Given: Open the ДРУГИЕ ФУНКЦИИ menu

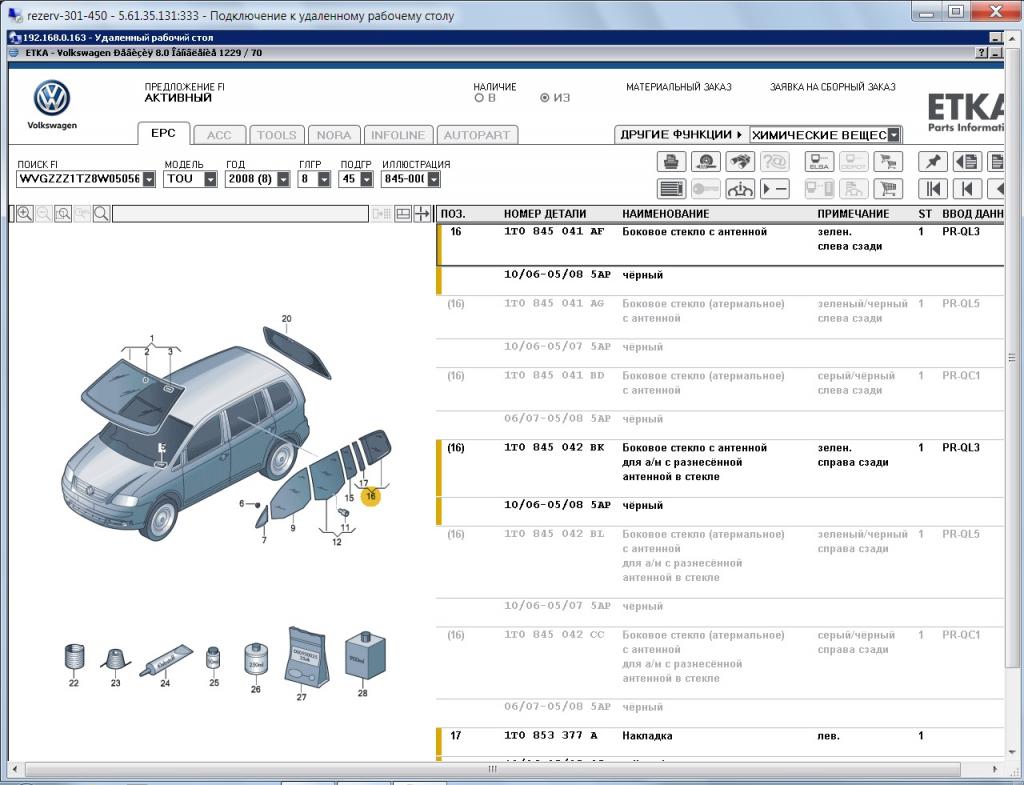Looking at the screenshot, I should pyautogui.click(x=681, y=135).
